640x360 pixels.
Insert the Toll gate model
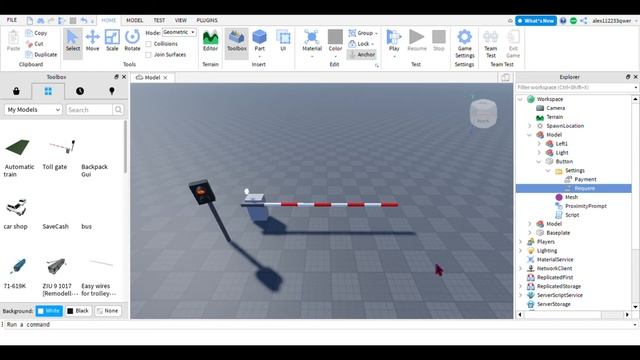pyautogui.click(x=61, y=155)
